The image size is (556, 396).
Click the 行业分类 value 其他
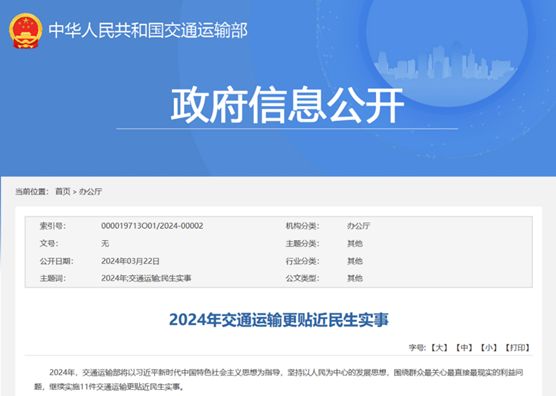pyautogui.click(x=355, y=261)
